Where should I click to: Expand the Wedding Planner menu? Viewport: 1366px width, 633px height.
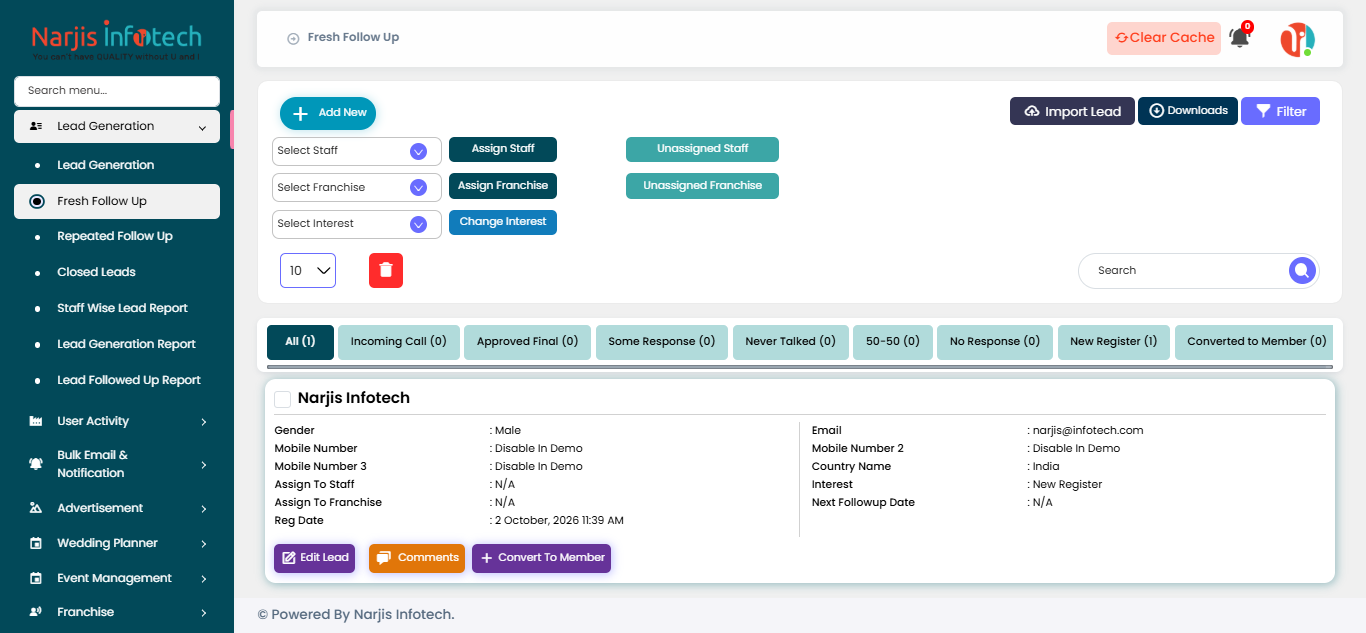click(x=203, y=544)
